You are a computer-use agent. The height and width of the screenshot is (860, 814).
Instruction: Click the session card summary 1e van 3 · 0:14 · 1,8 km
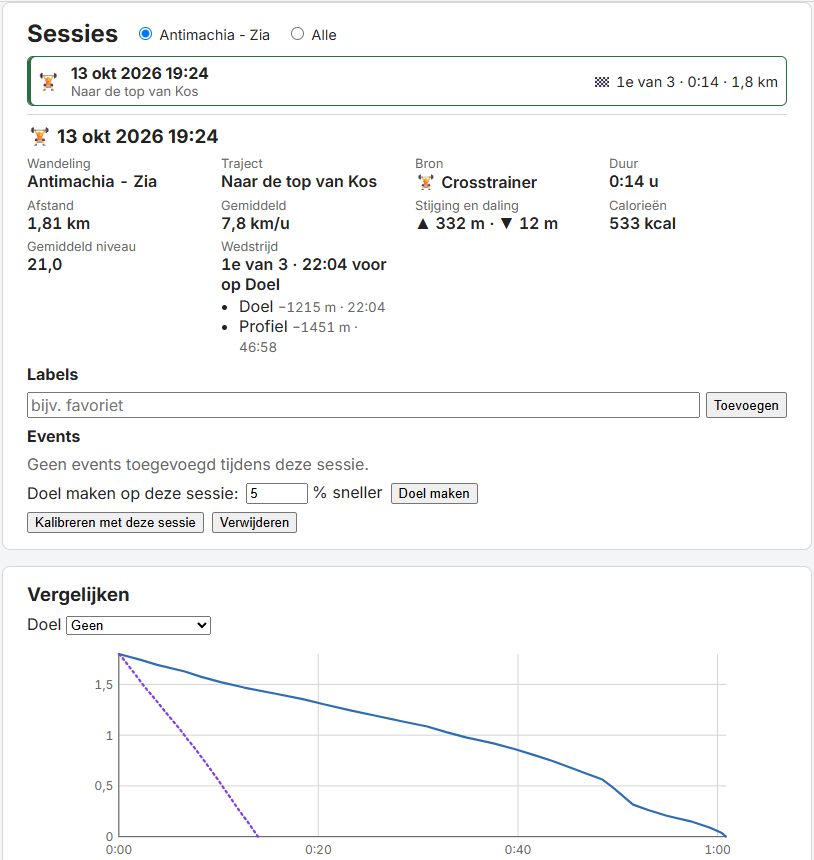tap(697, 82)
